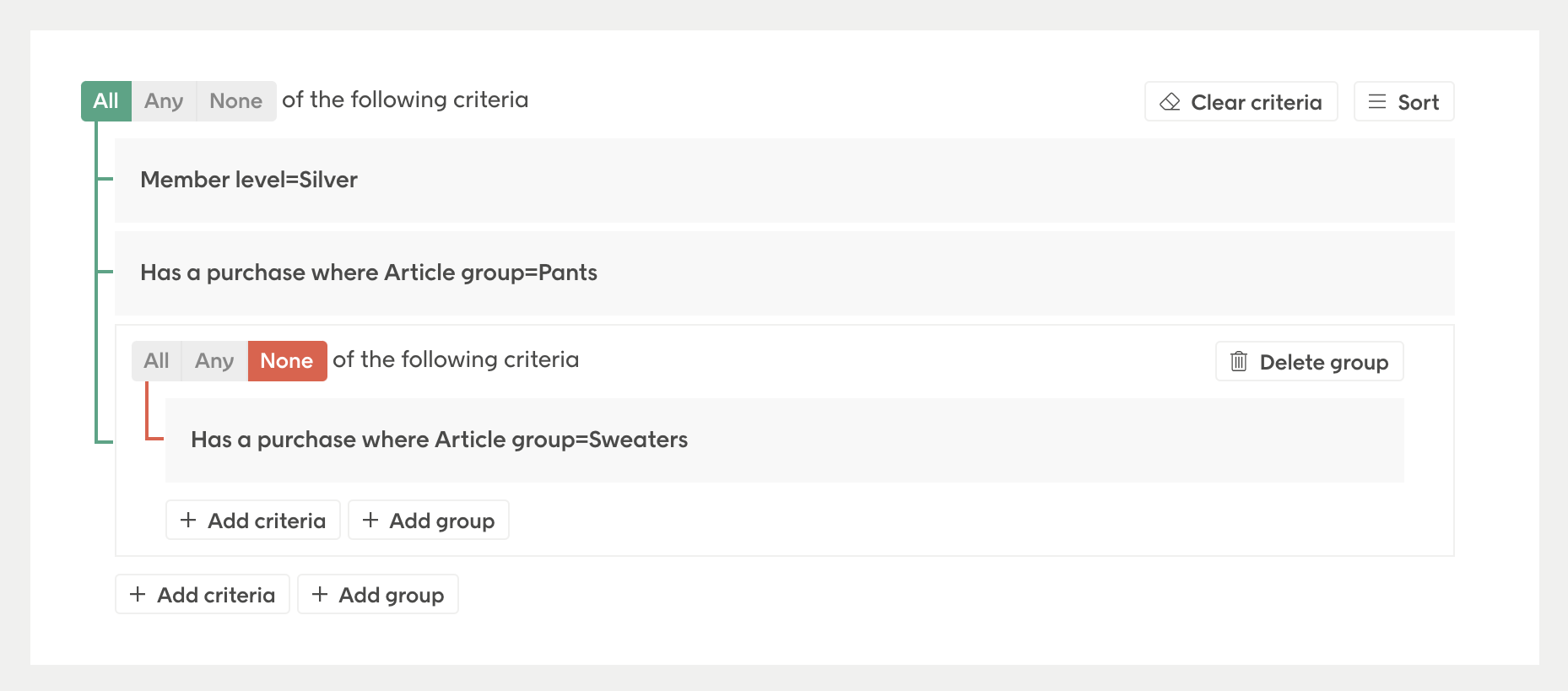Image resolution: width=1568 pixels, height=691 pixels.
Task: Switch top-level condition to Any
Action: coord(164,101)
